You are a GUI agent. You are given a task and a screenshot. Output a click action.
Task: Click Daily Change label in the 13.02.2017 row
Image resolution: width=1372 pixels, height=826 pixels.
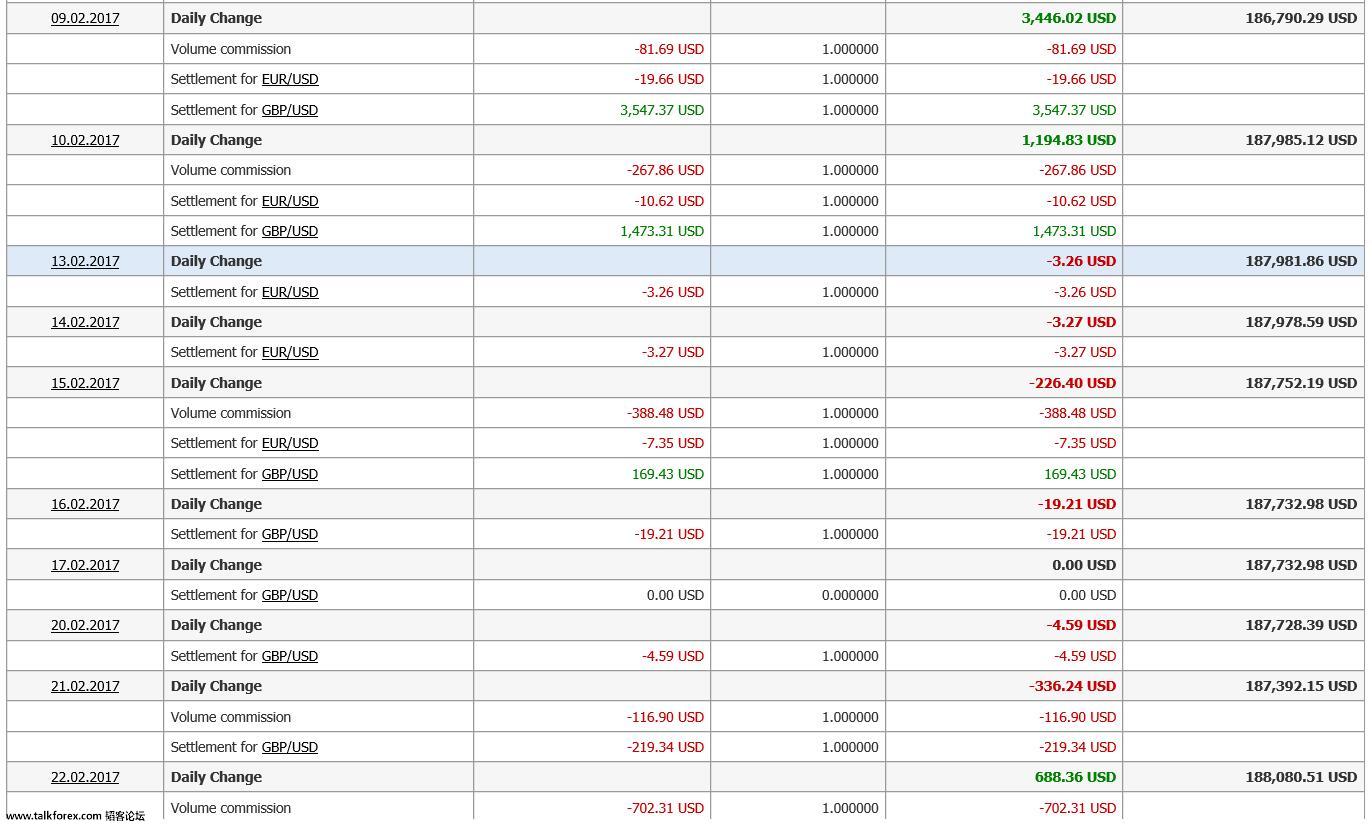(x=216, y=261)
